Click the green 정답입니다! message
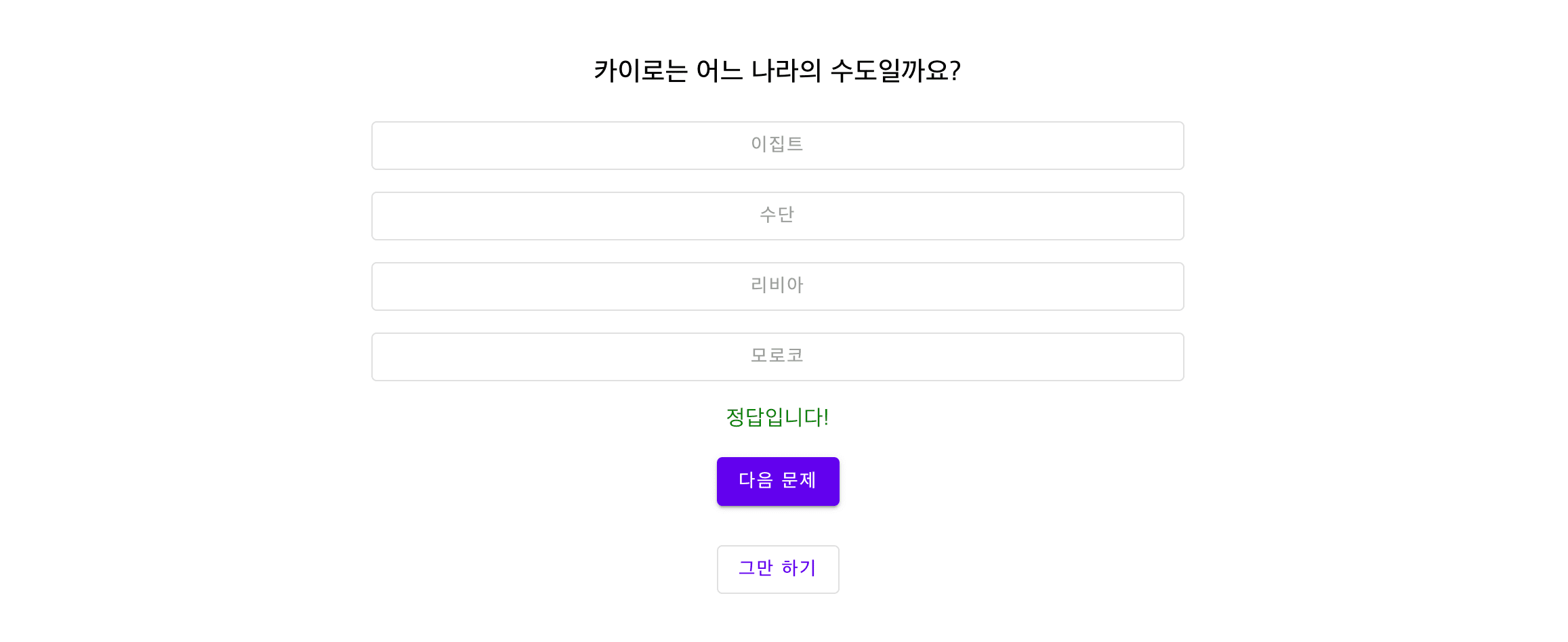1568x642 pixels. click(777, 418)
